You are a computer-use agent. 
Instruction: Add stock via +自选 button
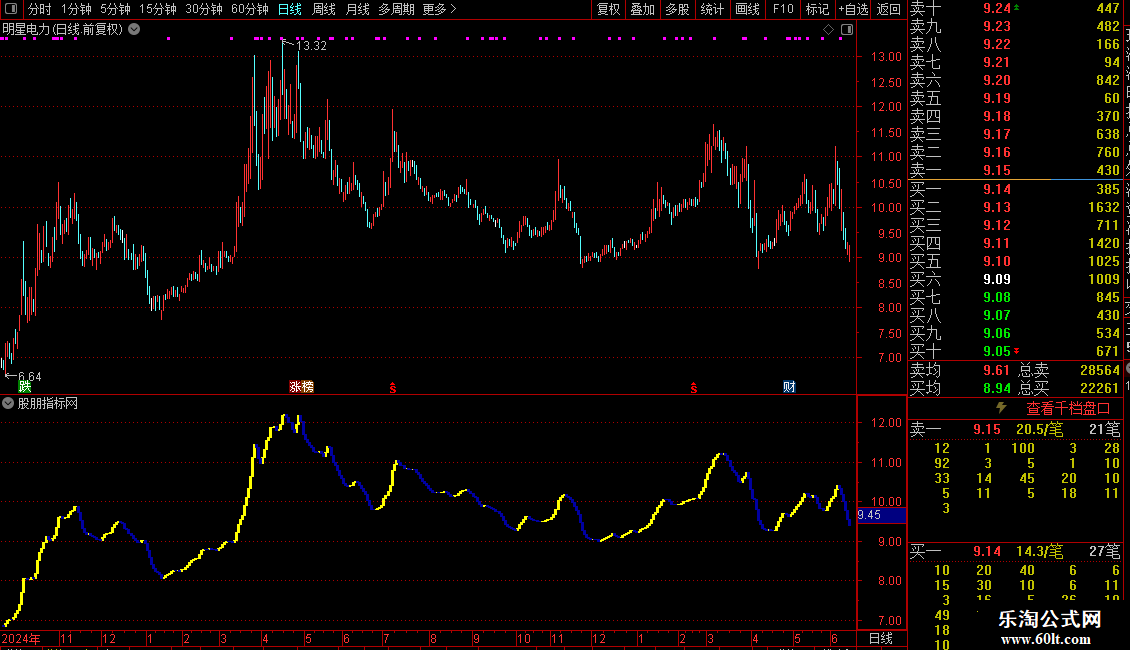coord(853,9)
